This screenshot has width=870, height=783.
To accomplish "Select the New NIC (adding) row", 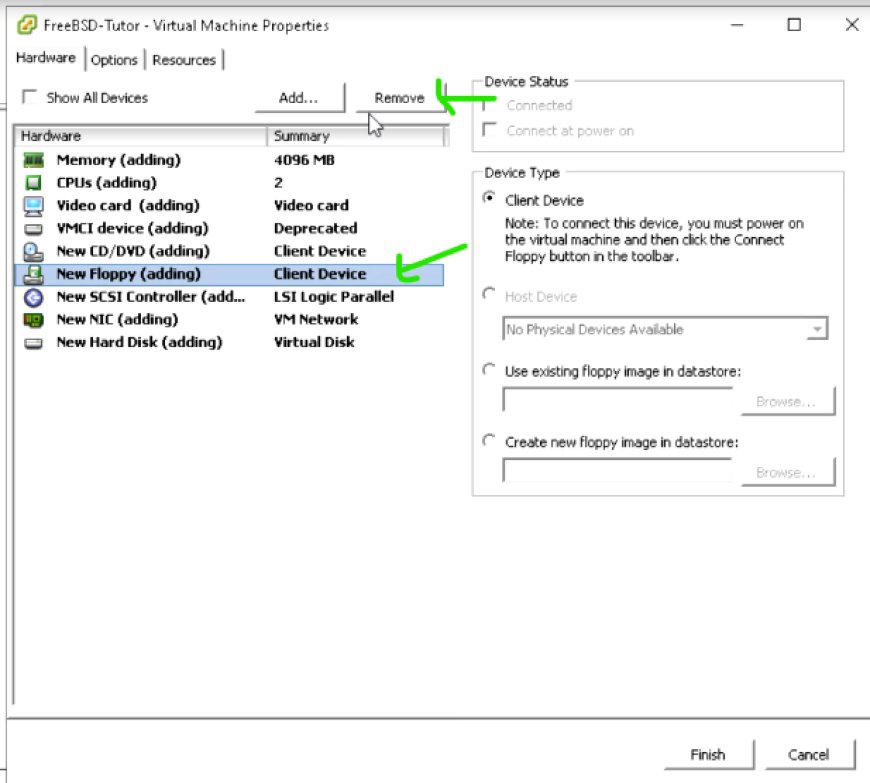I will [229, 320].
